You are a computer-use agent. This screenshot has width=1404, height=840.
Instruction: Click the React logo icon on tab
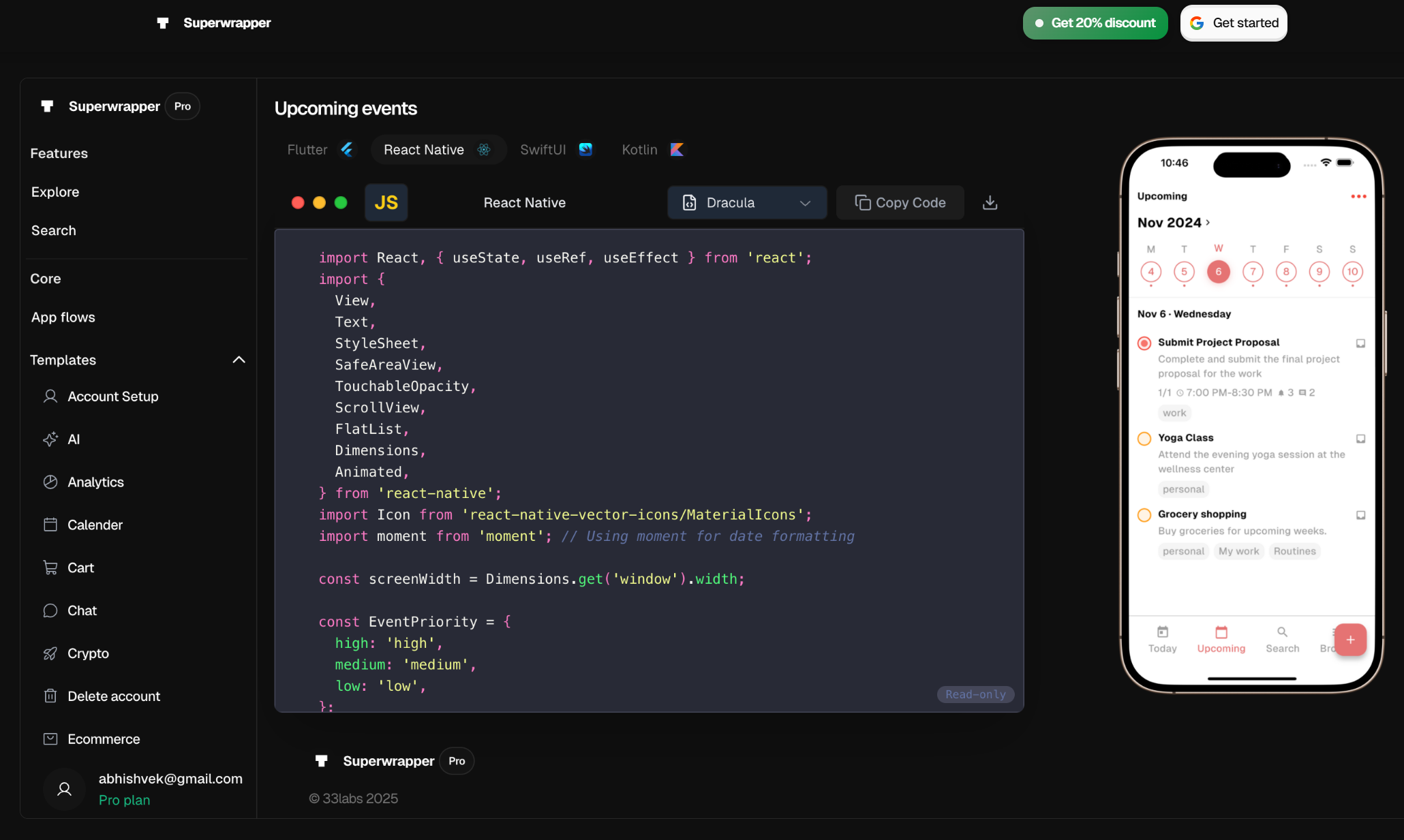point(484,150)
